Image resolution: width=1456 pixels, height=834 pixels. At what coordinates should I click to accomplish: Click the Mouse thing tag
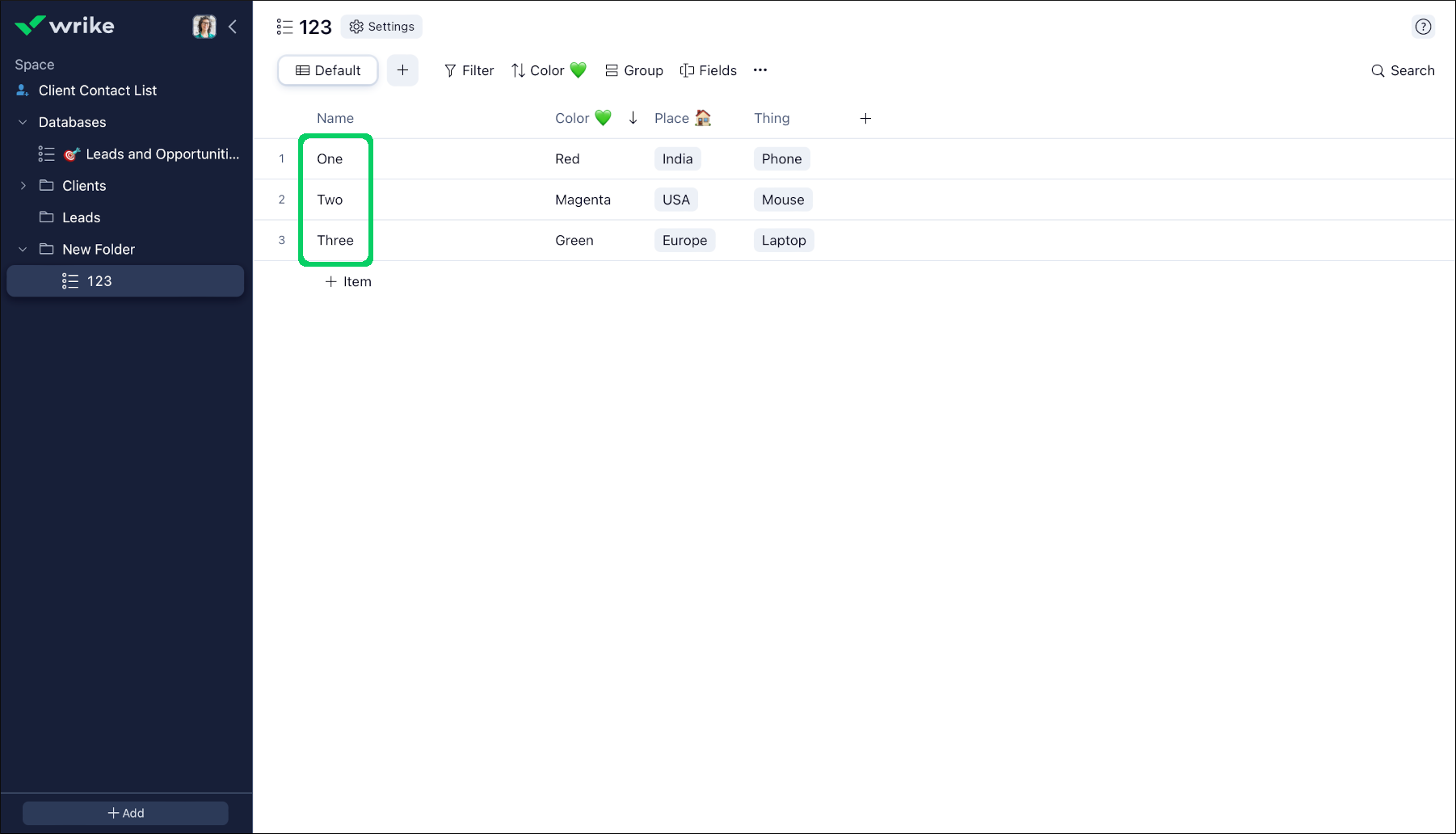pos(783,200)
